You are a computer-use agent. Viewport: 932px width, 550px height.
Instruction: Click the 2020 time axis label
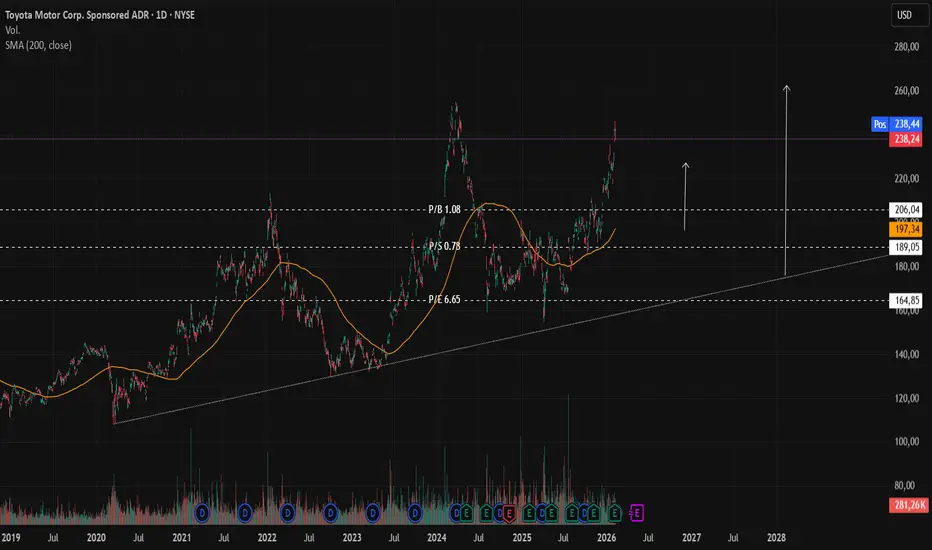(x=96, y=538)
